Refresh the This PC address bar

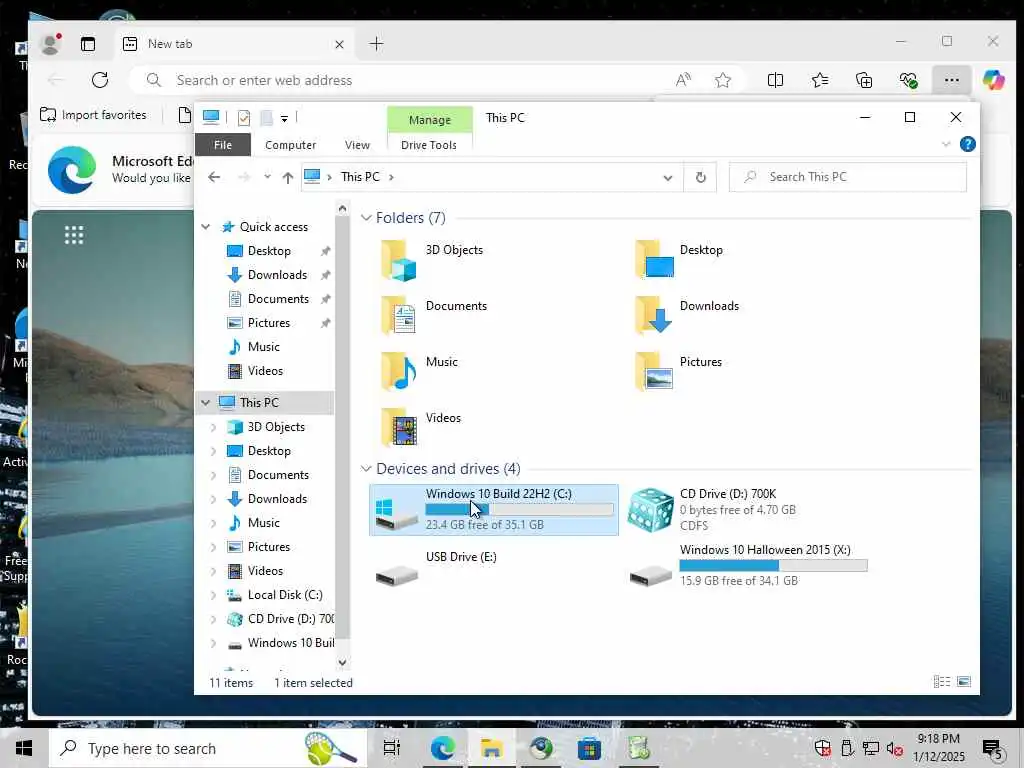700,177
